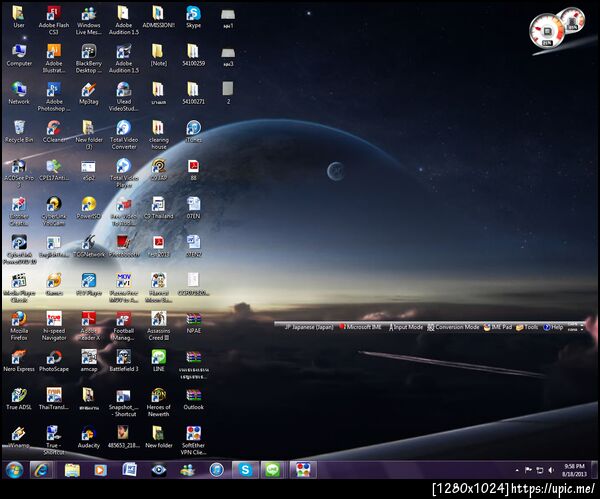Select the Mp3tag desktop icon
Viewport: 600px width, 499px height.
(x=89, y=93)
